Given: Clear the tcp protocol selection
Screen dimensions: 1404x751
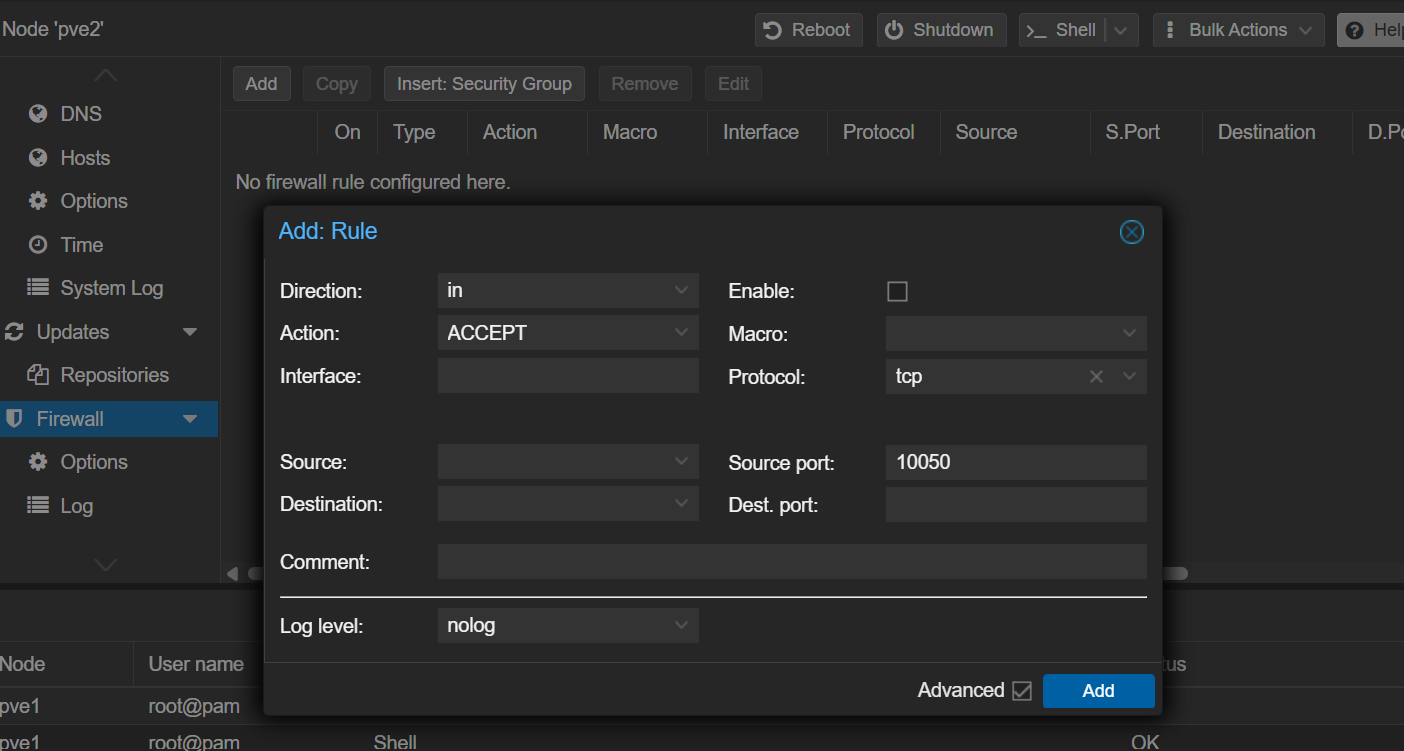Looking at the screenshot, I should tap(1096, 377).
